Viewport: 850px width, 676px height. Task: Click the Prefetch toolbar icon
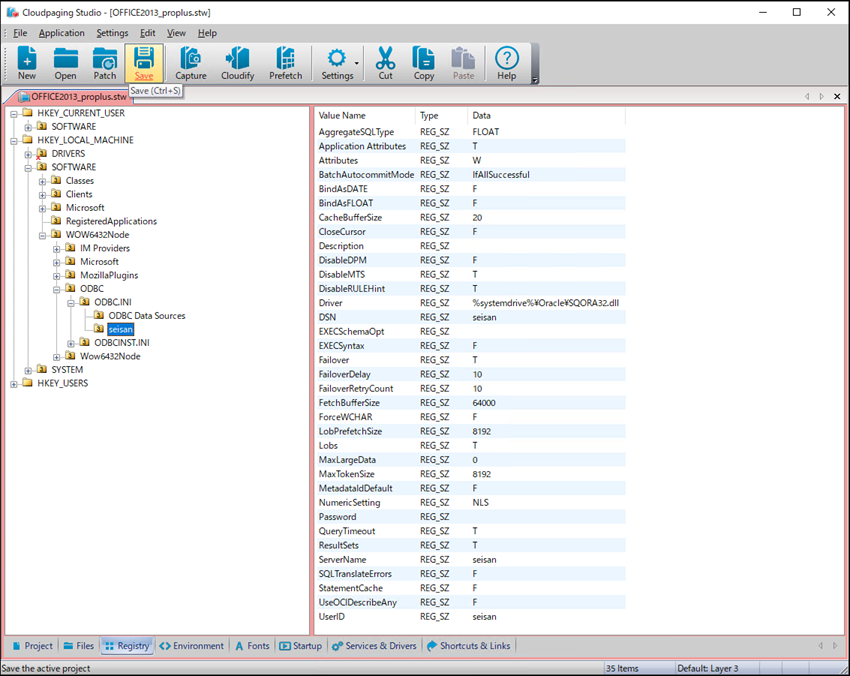pyautogui.click(x=286, y=62)
